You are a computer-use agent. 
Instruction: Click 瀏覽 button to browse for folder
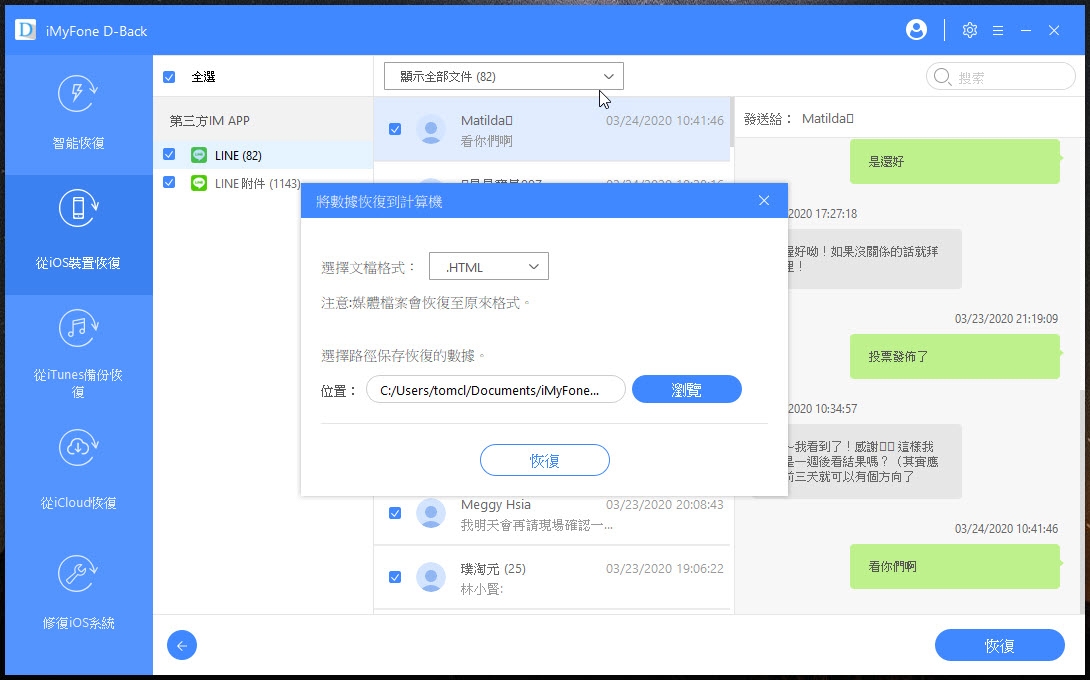686,390
